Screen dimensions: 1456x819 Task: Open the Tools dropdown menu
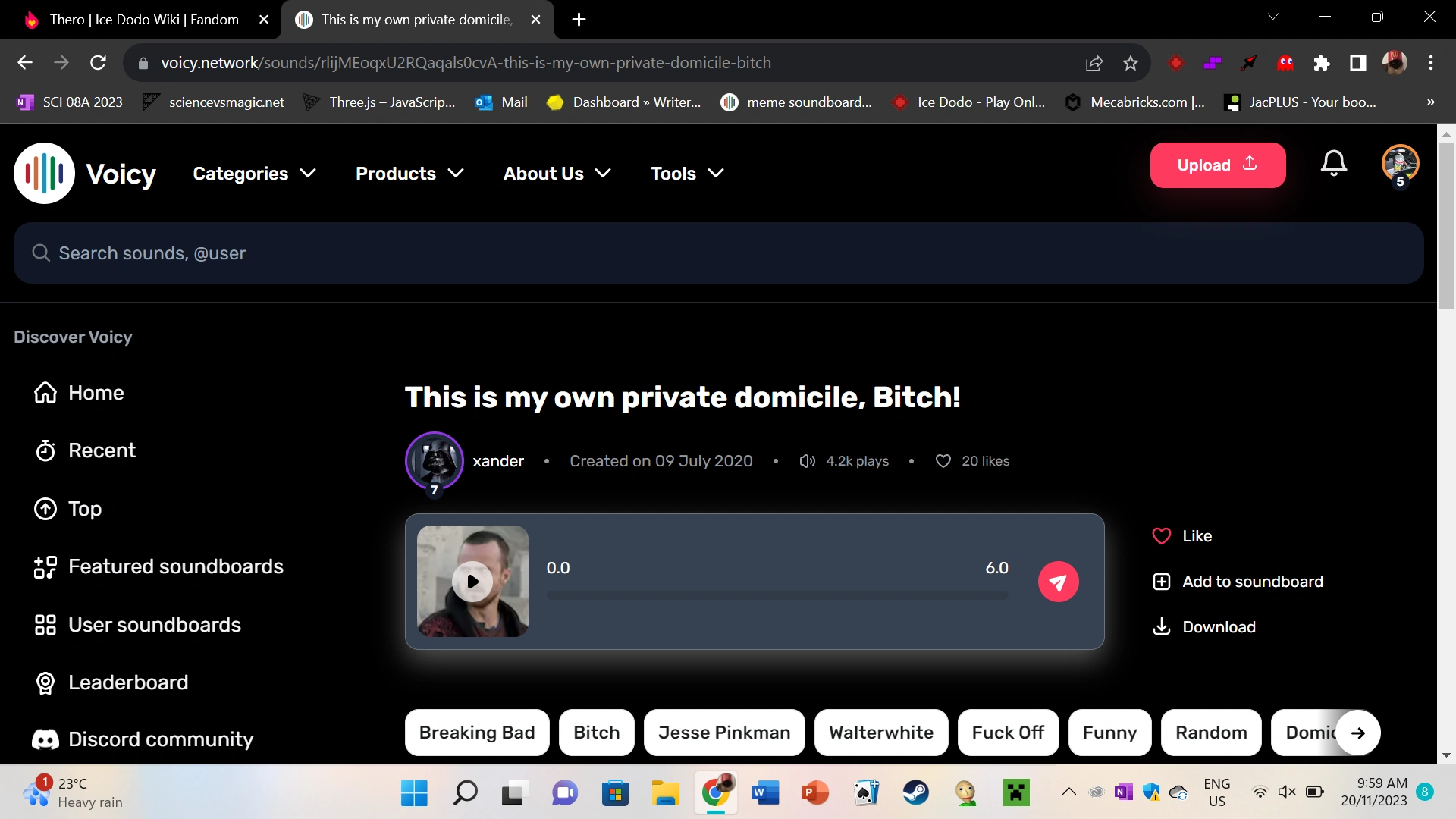point(687,174)
